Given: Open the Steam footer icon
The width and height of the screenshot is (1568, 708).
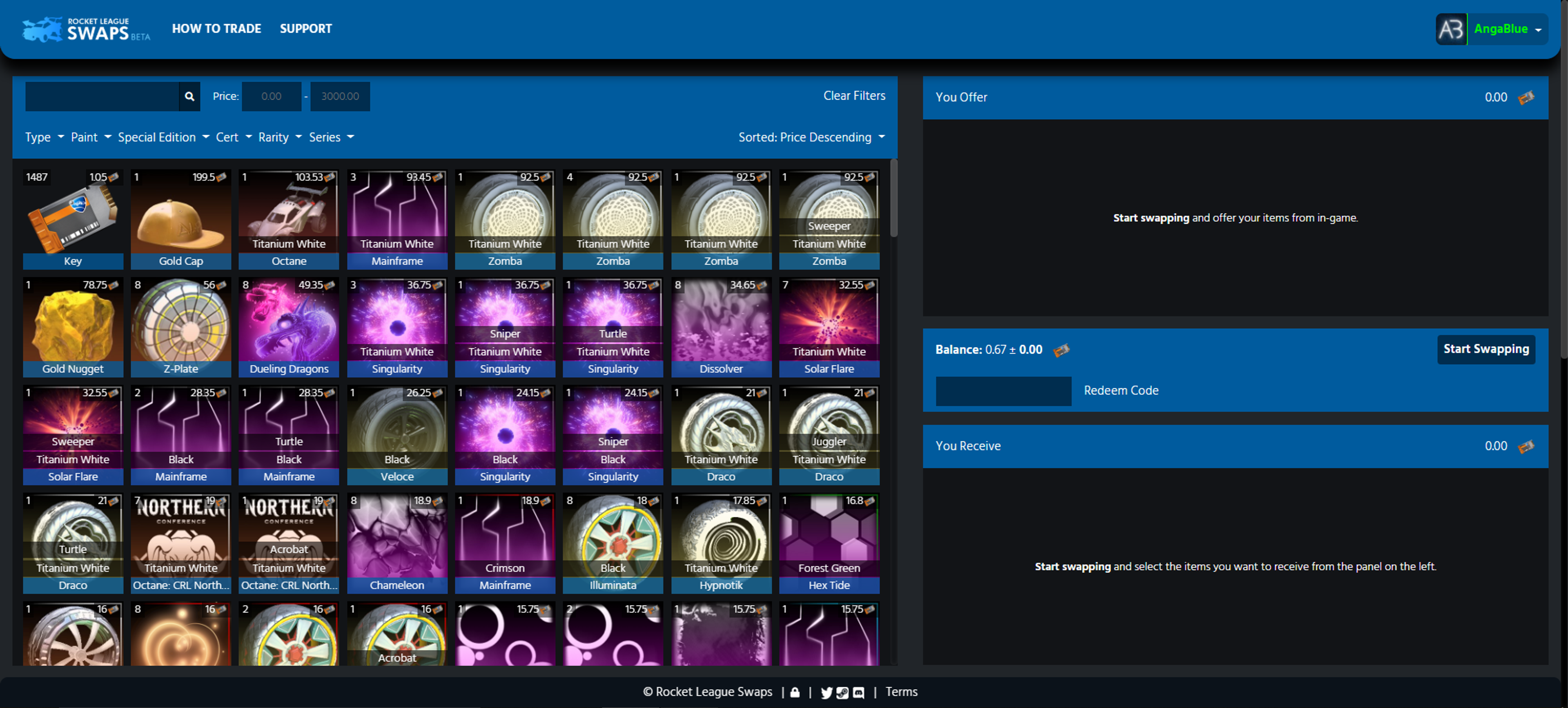Looking at the screenshot, I should pyautogui.click(x=842, y=692).
